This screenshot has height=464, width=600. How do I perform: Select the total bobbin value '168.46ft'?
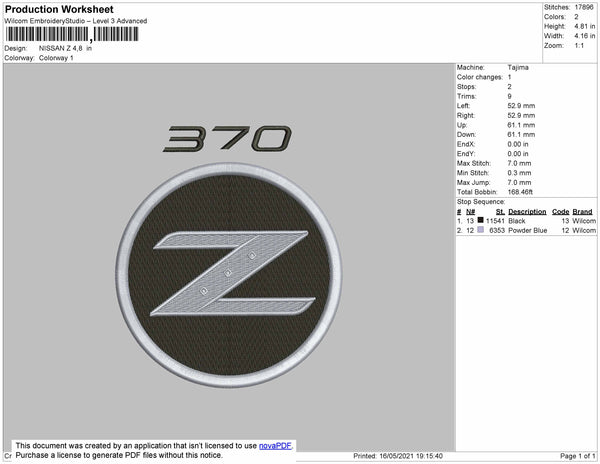[x=520, y=192]
